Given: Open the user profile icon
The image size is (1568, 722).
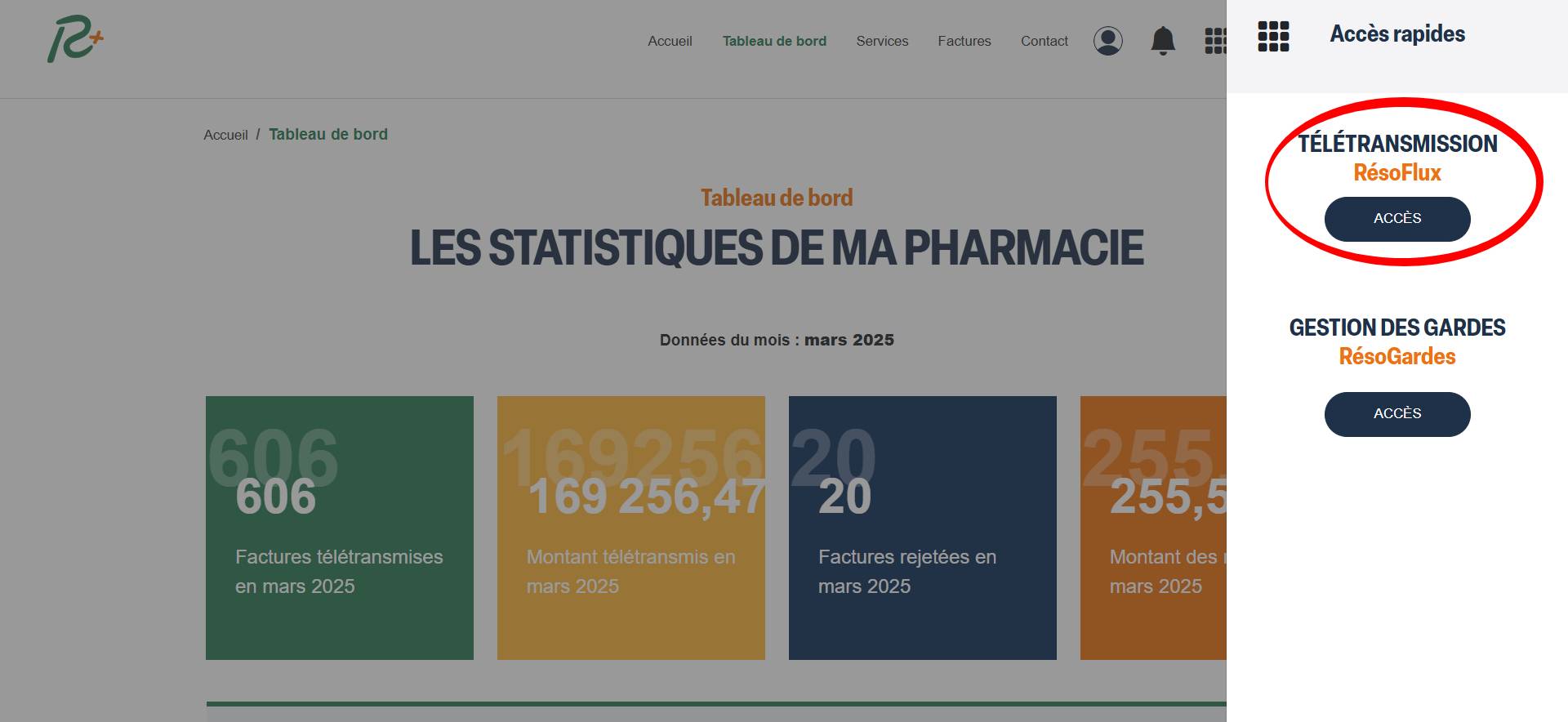Looking at the screenshot, I should [x=1107, y=41].
